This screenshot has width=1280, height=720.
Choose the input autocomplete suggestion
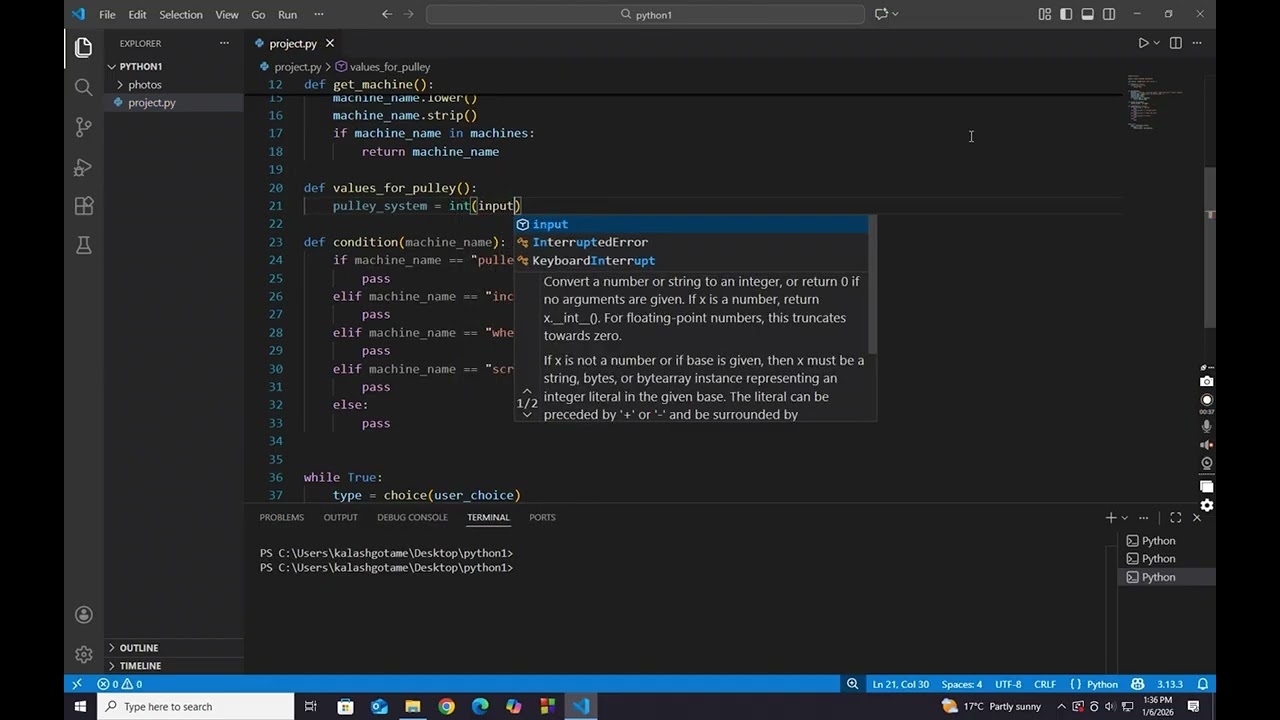click(692, 224)
